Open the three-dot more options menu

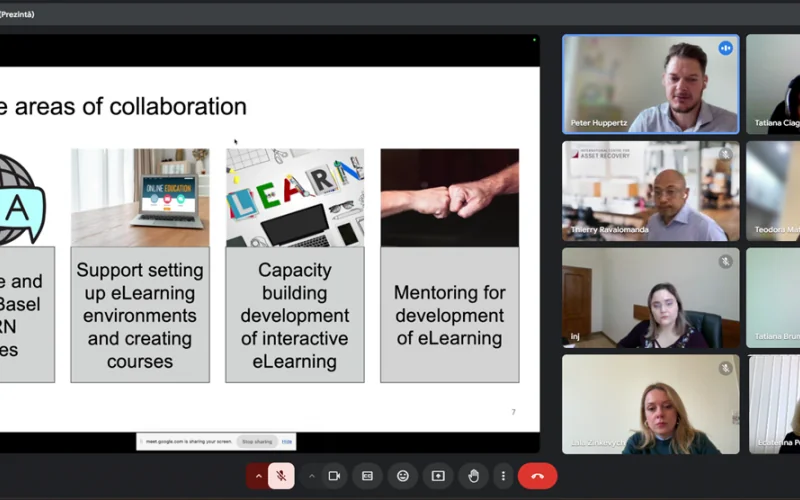pyautogui.click(x=503, y=476)
